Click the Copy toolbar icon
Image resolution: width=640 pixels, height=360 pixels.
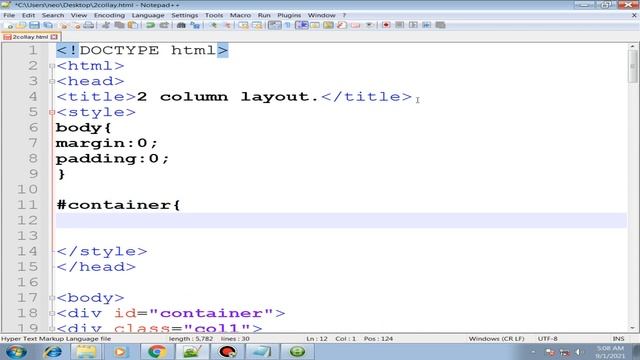[119, 25]
